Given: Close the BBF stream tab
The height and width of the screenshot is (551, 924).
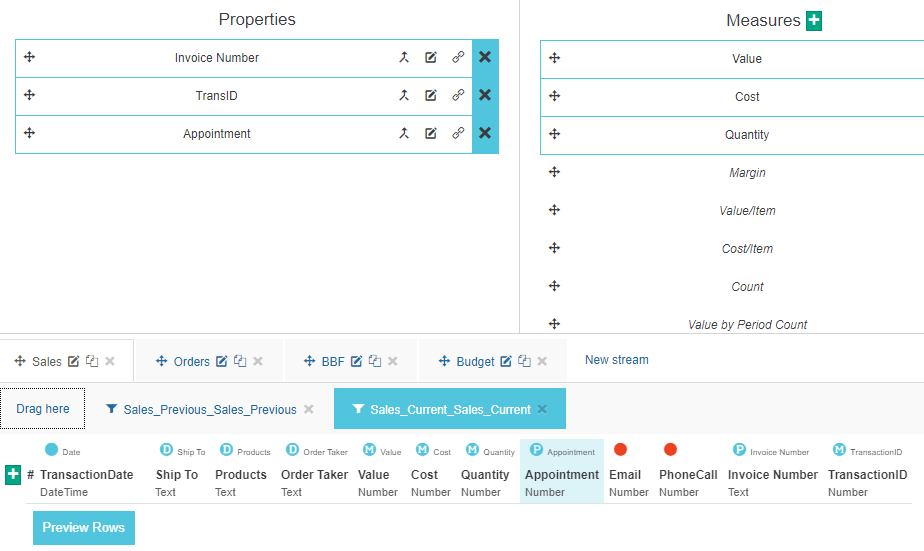Looking at the screenshot, I should (x=393, y=362).
